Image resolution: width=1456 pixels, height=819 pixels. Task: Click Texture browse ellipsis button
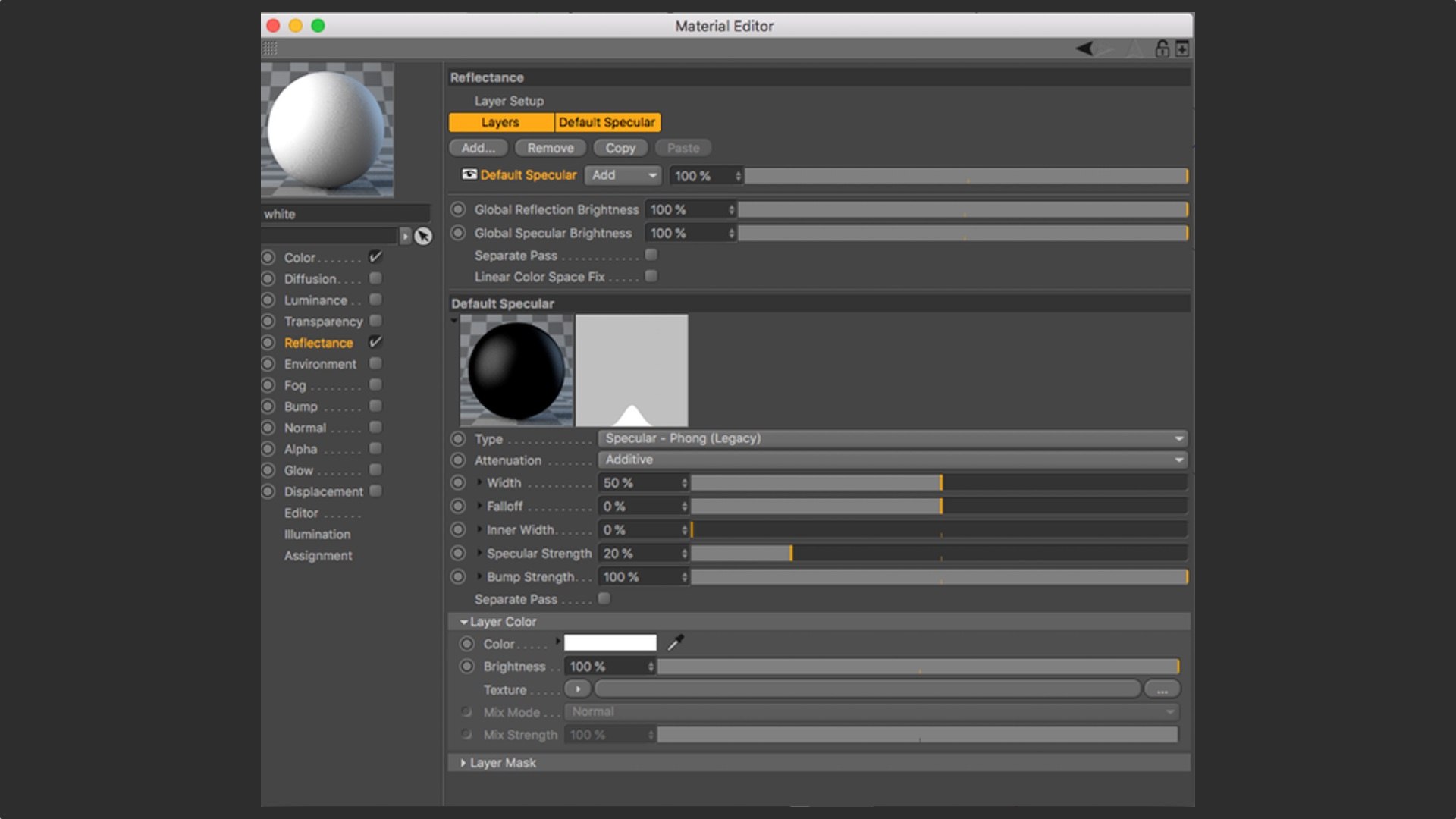[x=1162, y=689]
